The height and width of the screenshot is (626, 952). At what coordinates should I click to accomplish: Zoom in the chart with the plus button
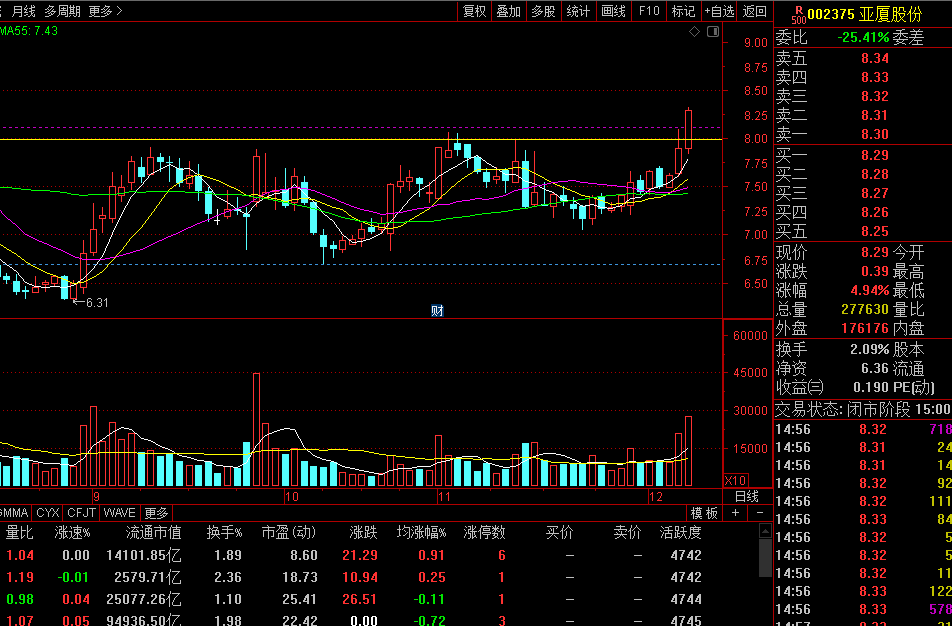[735, 513]
